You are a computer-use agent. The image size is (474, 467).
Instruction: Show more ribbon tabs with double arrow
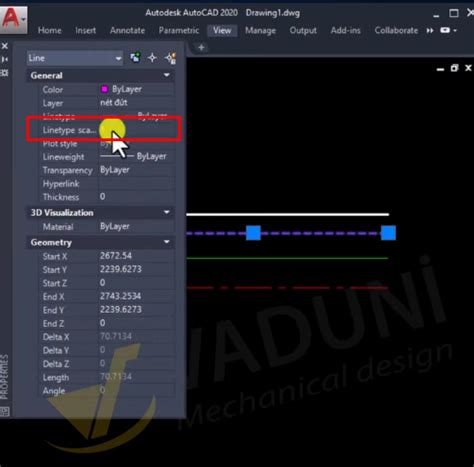click(430, 31)
